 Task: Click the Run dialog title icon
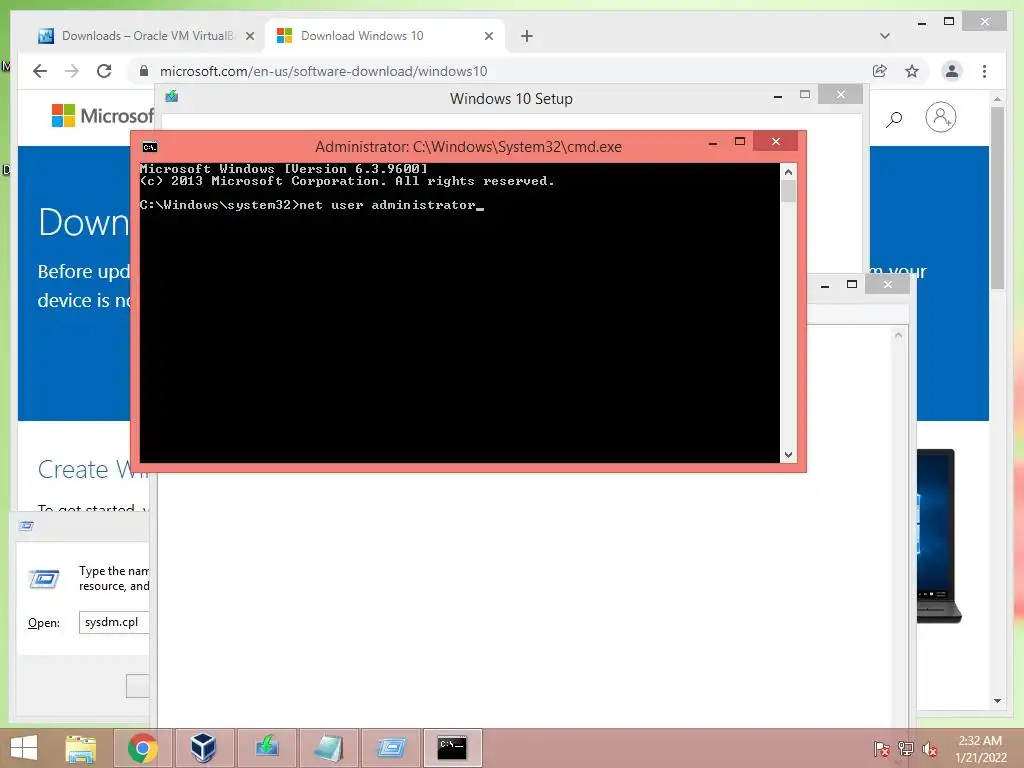[26, 526]
